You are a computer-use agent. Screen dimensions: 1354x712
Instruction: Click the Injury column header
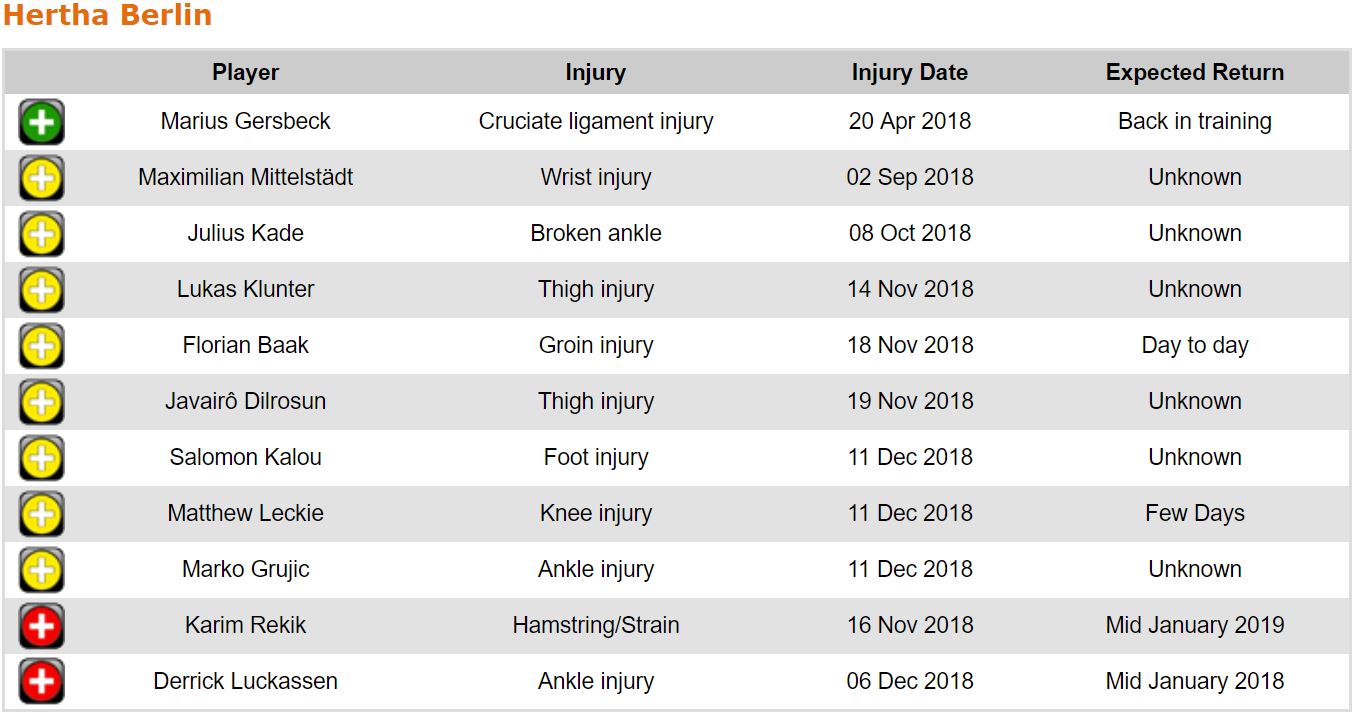pos(595,73)
